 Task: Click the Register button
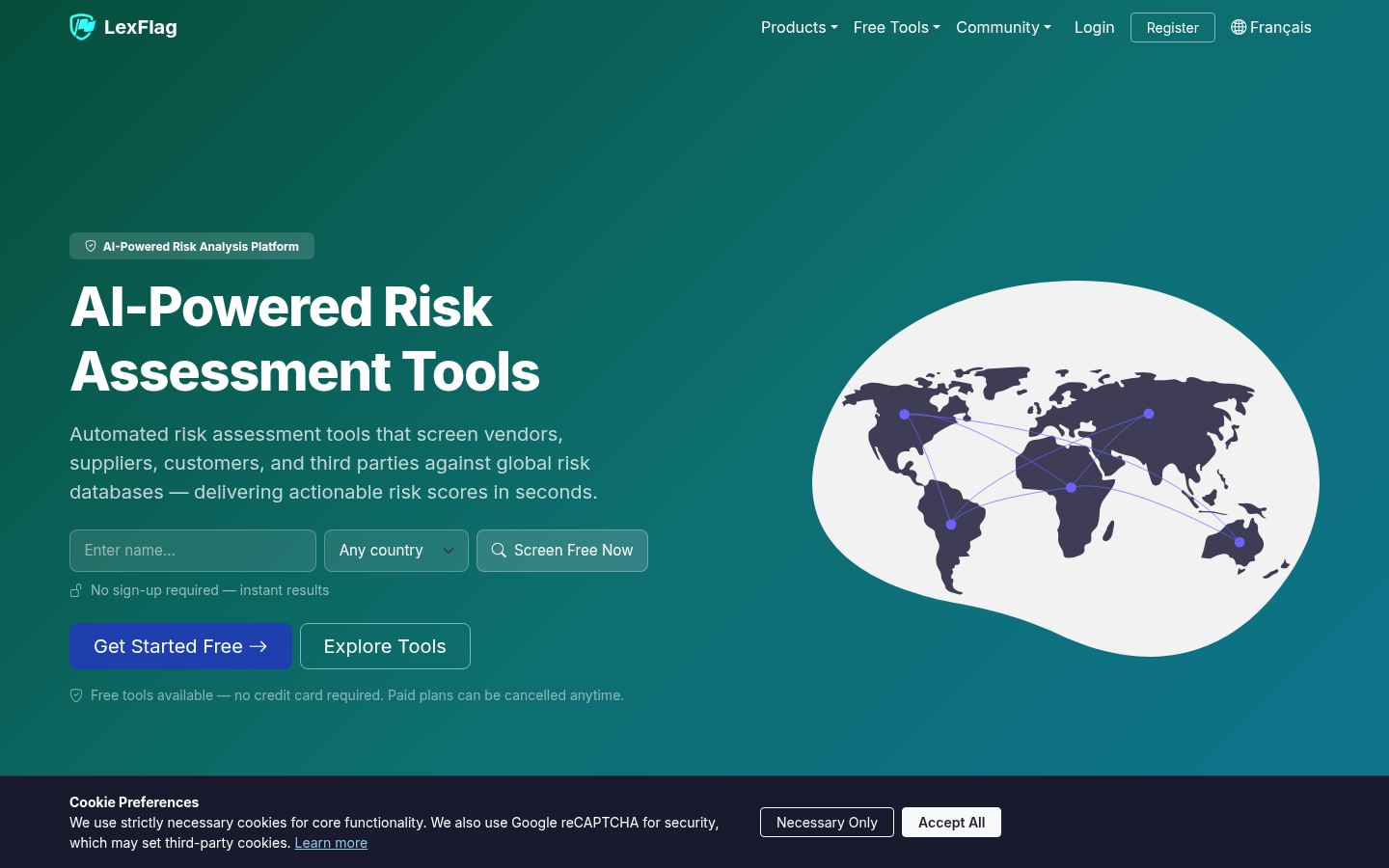pyautogui.click(x=1173, y=27)
